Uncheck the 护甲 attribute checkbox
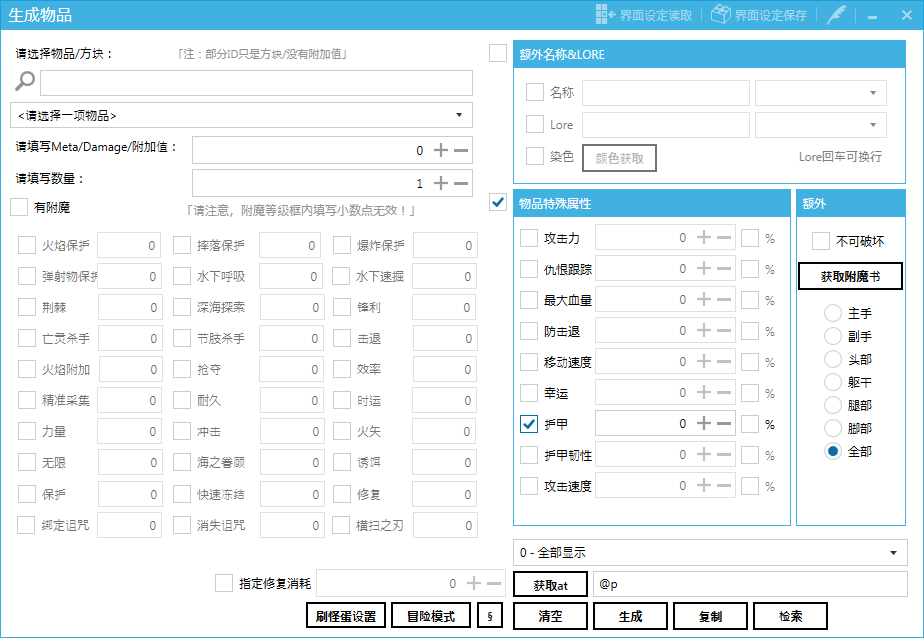The height and width of the screenshot is (638, 924). [530, 423]
